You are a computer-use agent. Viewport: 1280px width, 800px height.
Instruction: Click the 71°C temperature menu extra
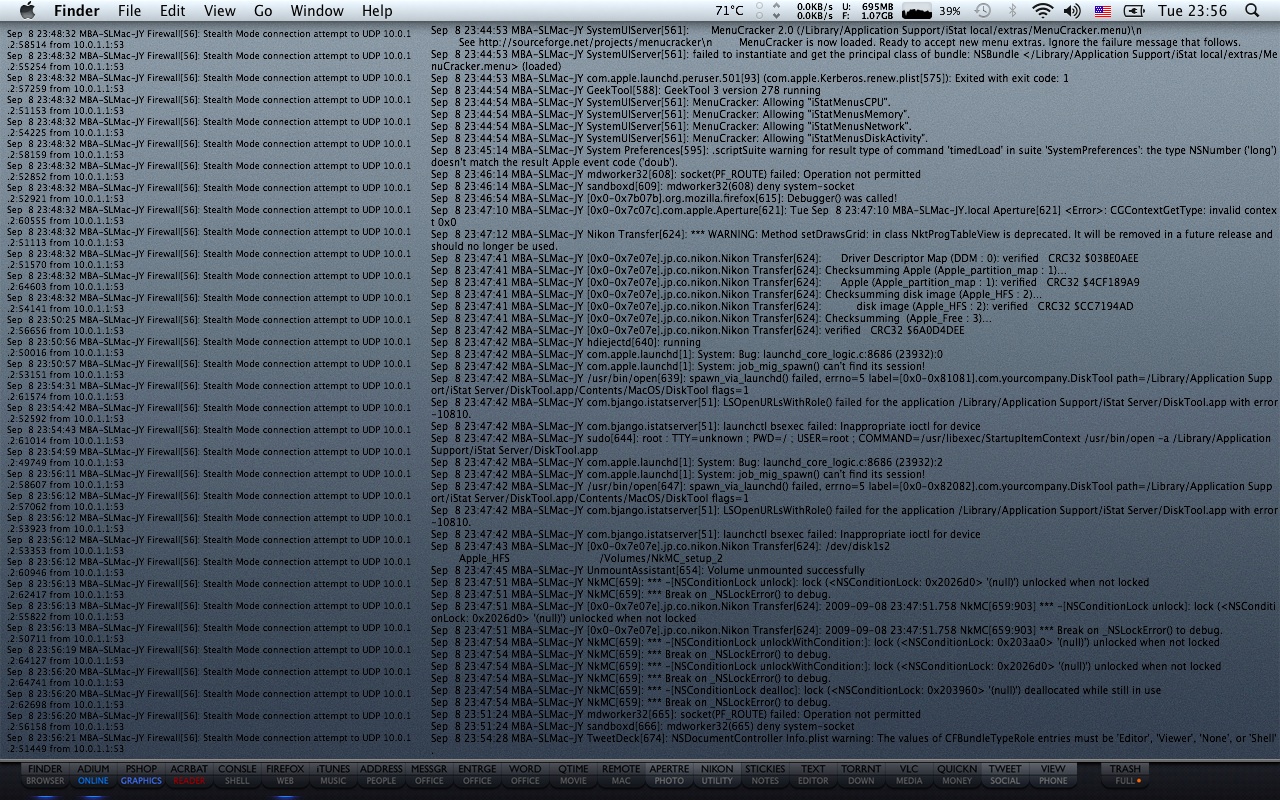(729, 11)
